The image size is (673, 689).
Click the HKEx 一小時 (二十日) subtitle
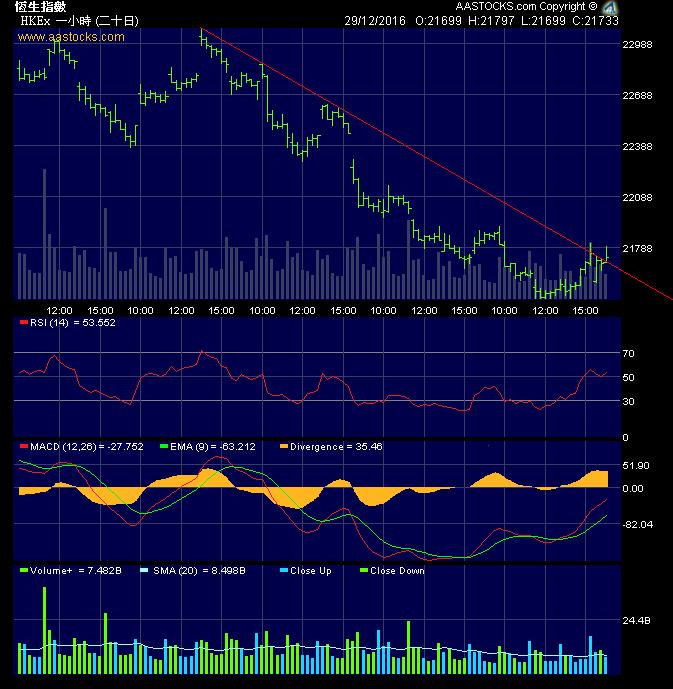(x=80, y=21)
